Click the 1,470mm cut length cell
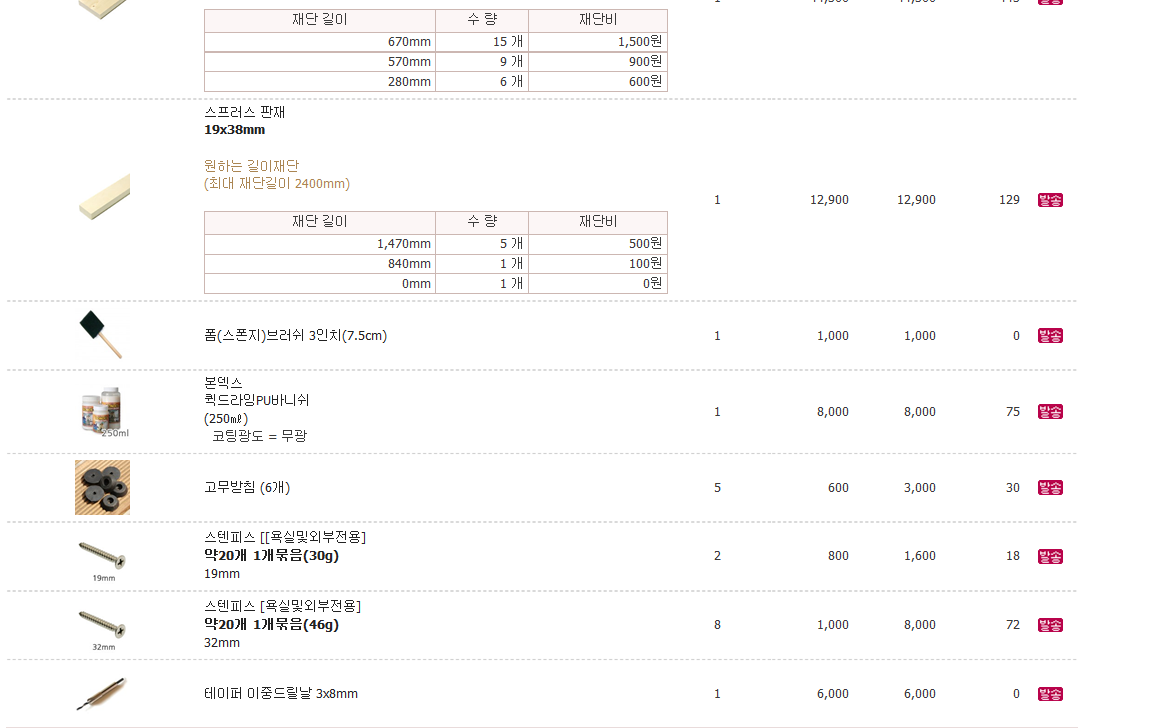This screenshot has height=728, width=1152. 320,244
